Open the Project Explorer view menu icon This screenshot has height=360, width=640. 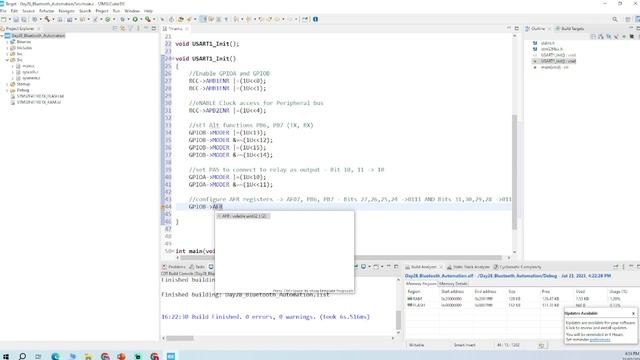click(138, 29)
